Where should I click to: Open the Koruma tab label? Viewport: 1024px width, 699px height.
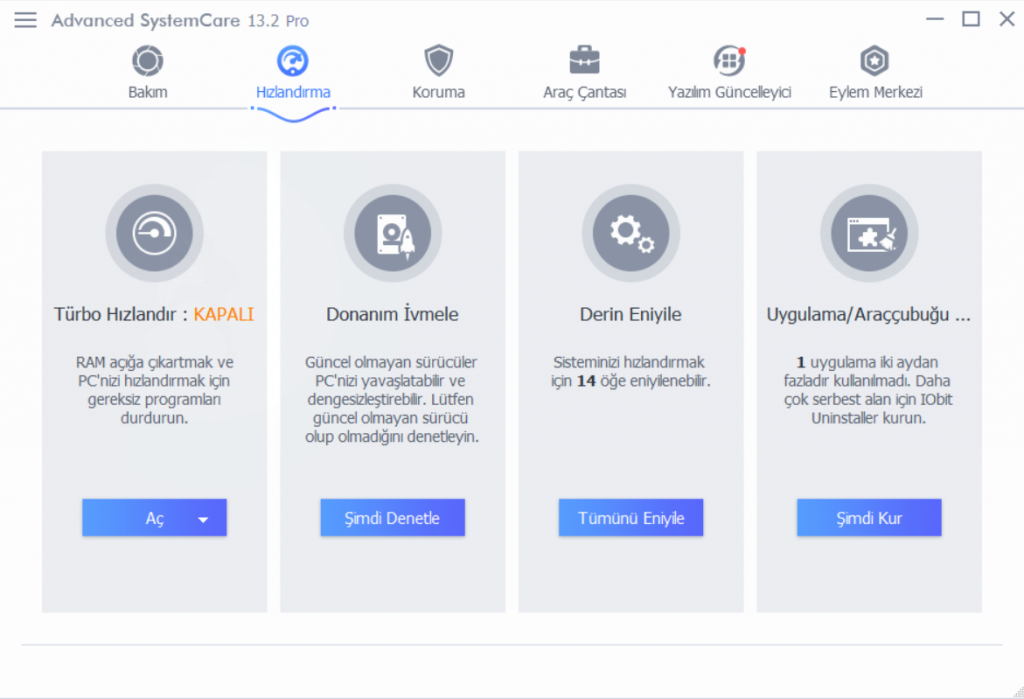point(438,92)
